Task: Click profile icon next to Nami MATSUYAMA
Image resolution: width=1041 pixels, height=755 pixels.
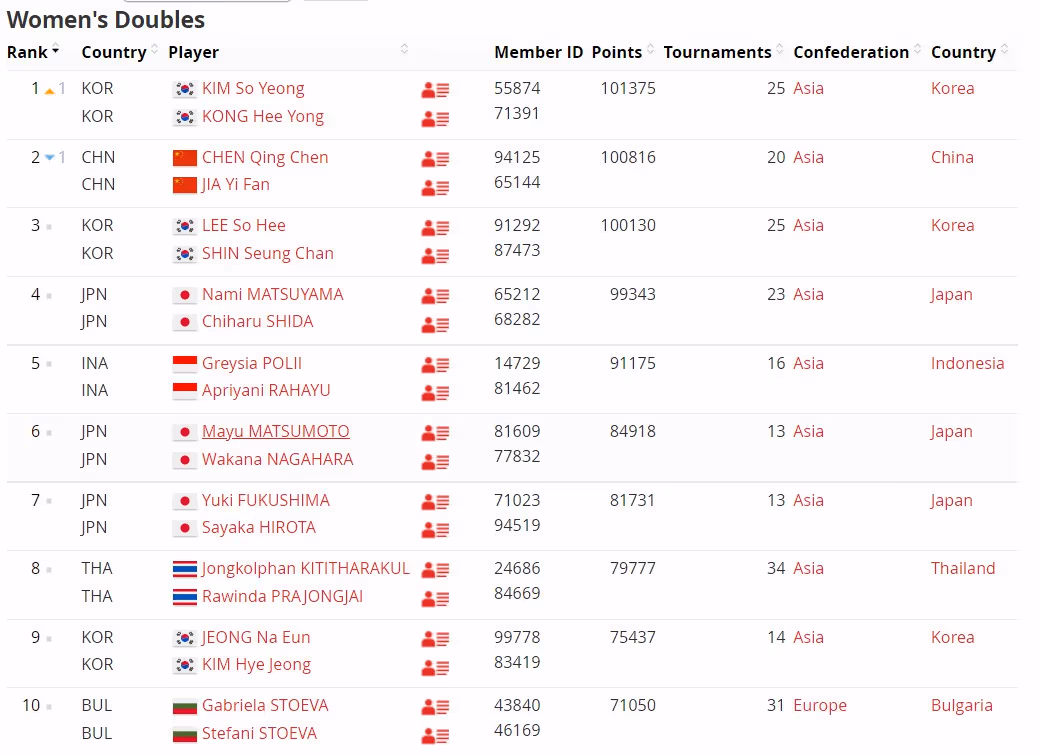Action: [x=435, y=295]
